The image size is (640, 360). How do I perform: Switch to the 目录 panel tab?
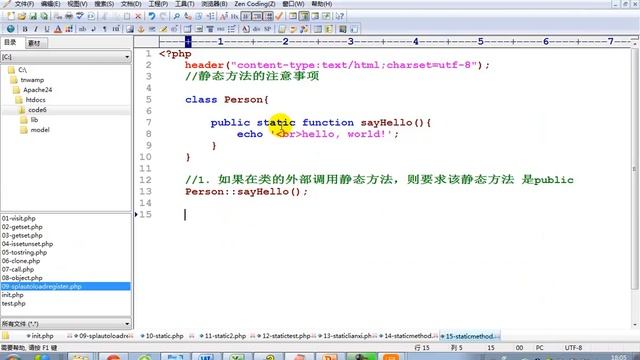11,42
